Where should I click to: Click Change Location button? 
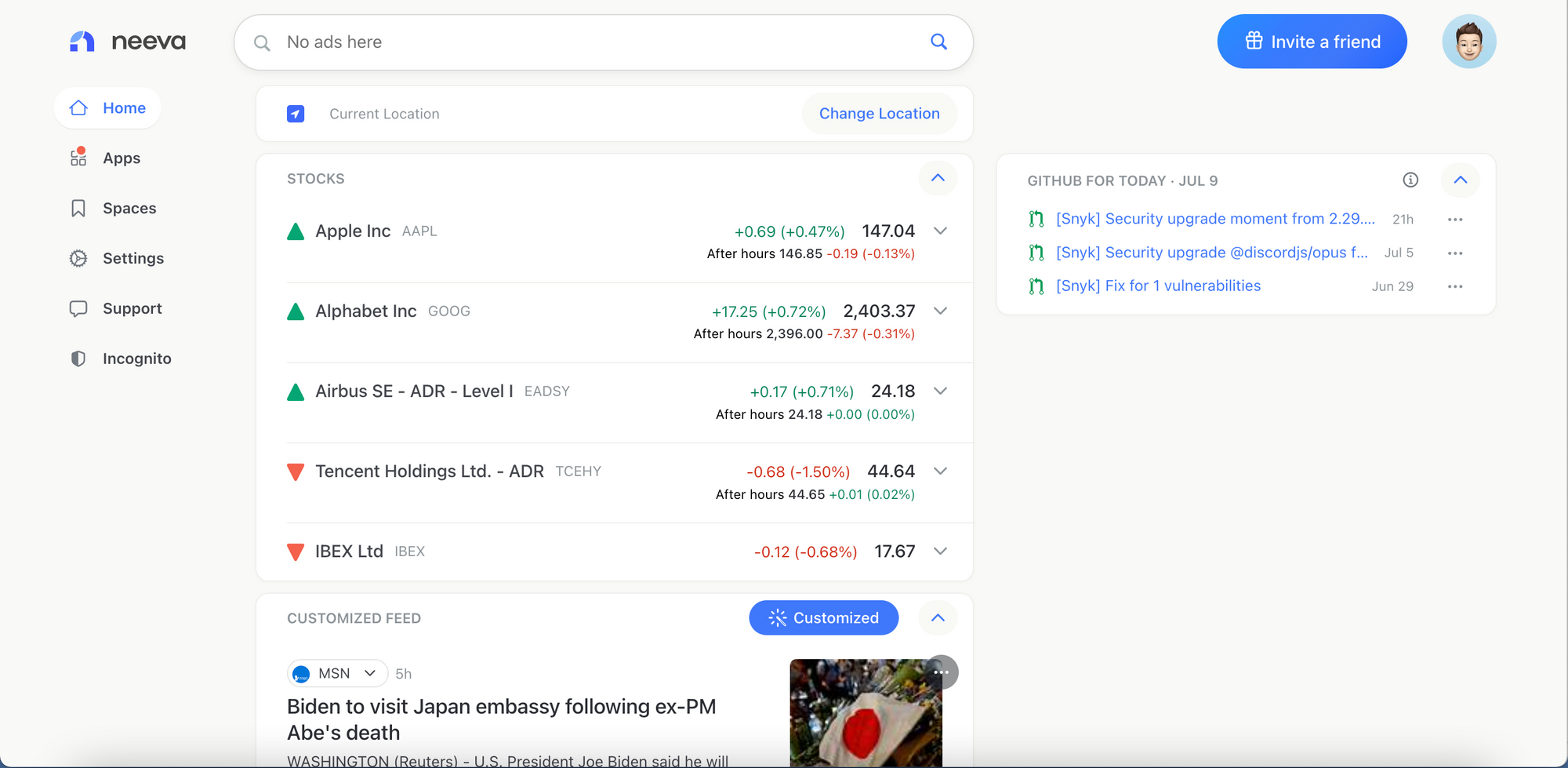point(879,114)
